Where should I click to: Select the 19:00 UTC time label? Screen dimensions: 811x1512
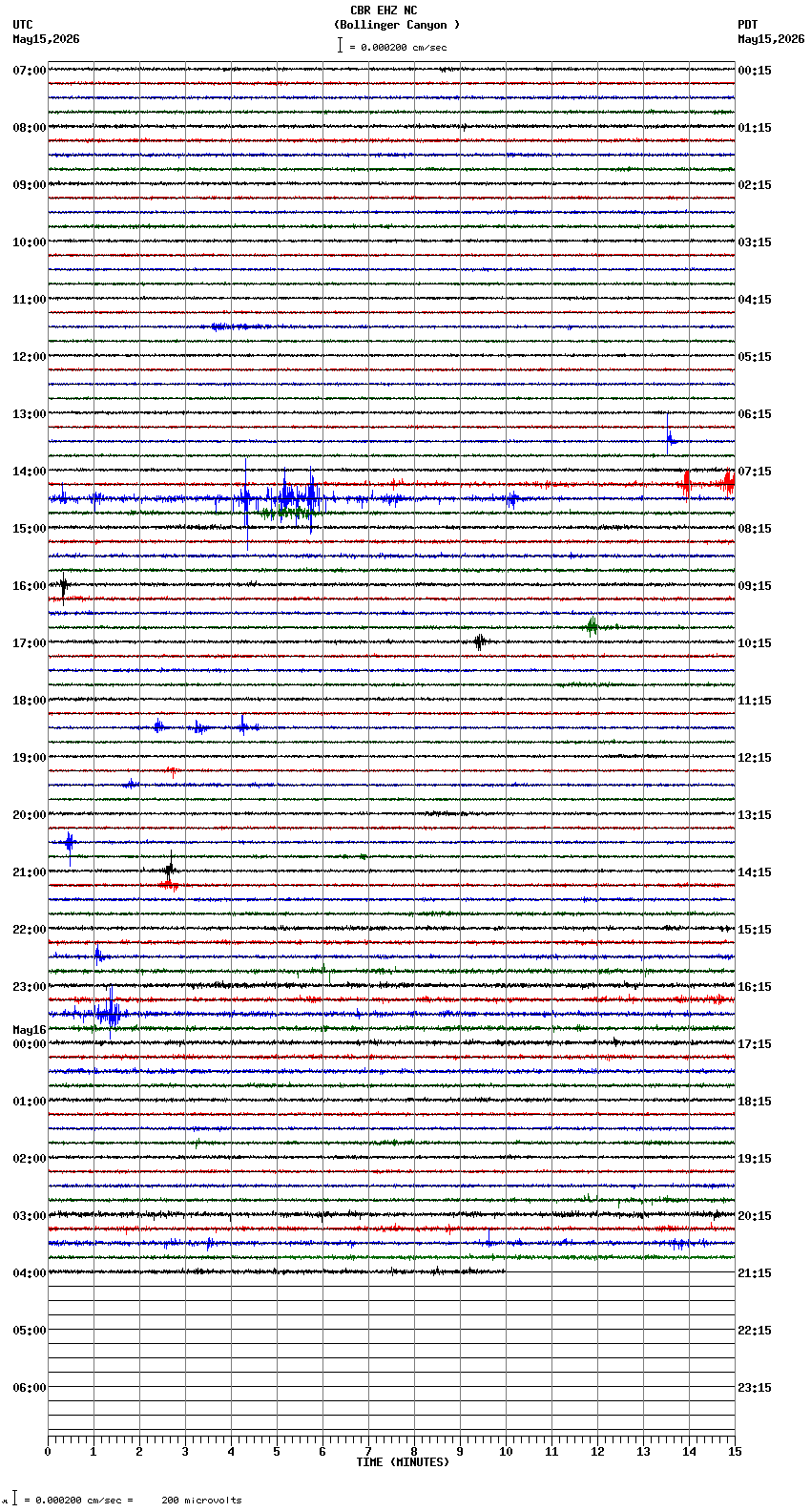click(x=30, y=758)
